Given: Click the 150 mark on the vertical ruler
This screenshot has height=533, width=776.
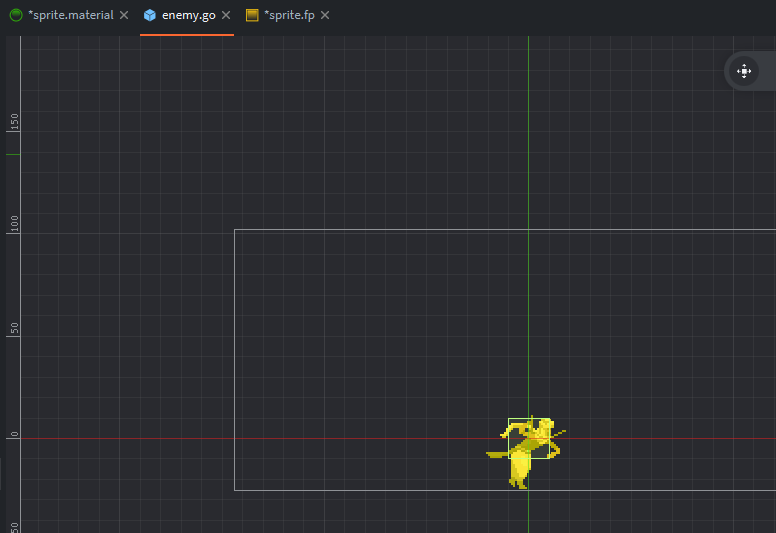Looking at the screenshot, I should [x=14, y=121].
